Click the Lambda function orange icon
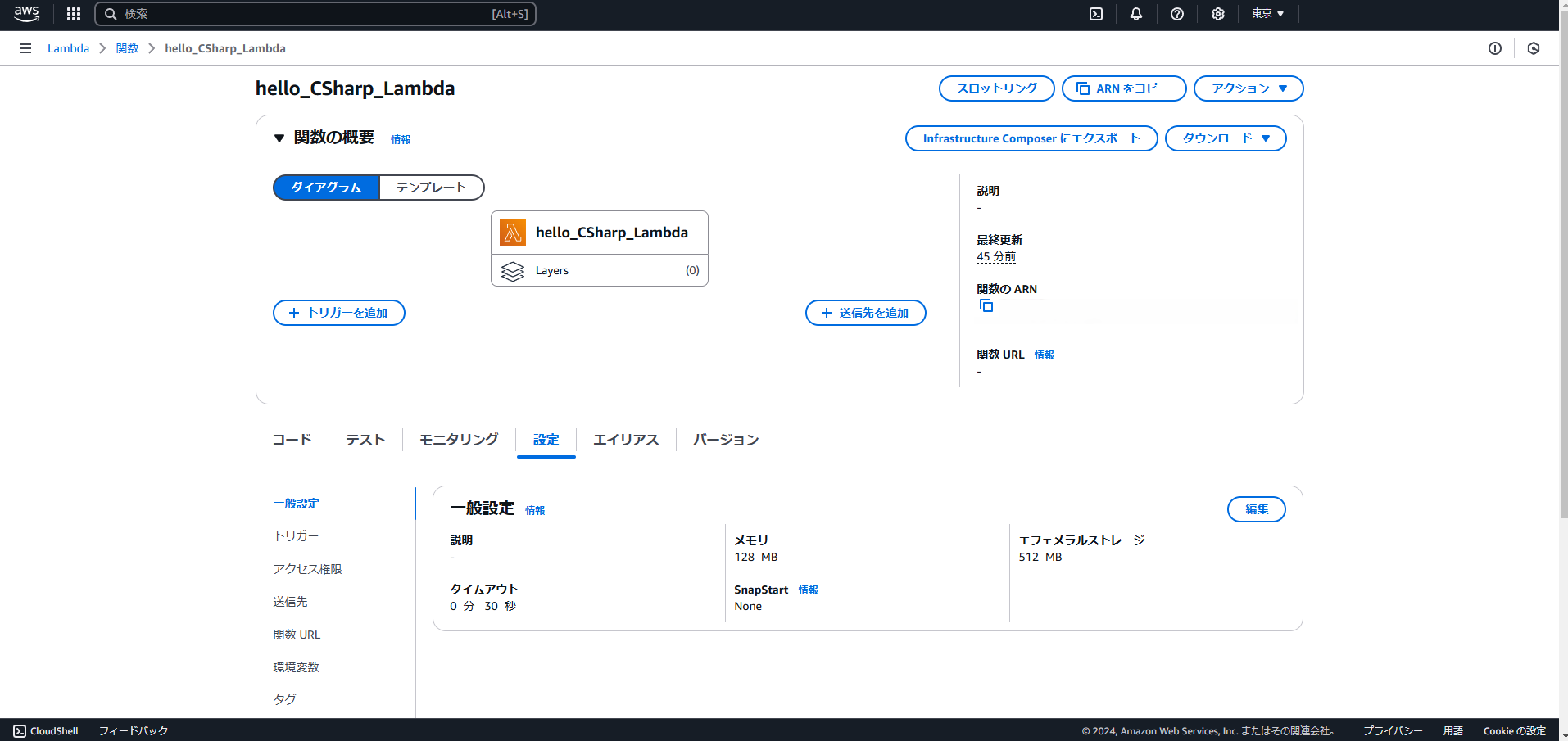1568x741 pixels. click(513, 233)
